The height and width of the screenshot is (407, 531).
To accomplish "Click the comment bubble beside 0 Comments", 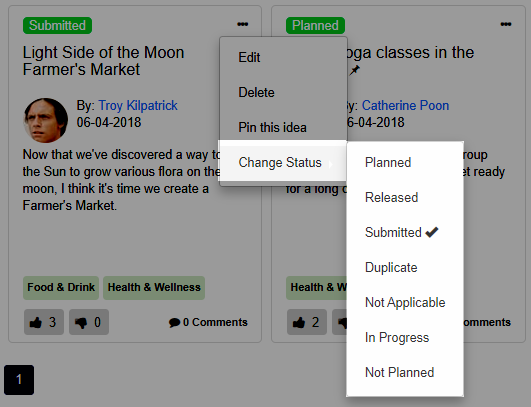I will pos(174,322).
